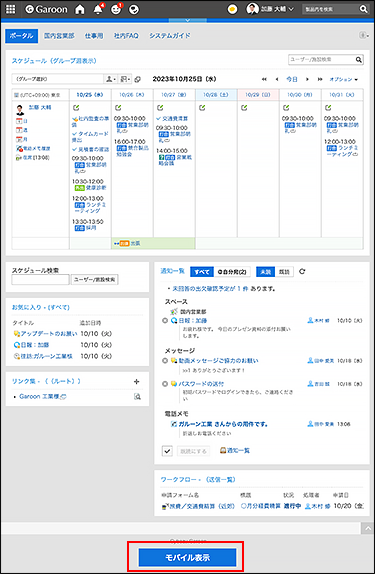375x574 pixels.
Task: Open the portal settings gear dropdown
Action: click(x=364, y=35)
